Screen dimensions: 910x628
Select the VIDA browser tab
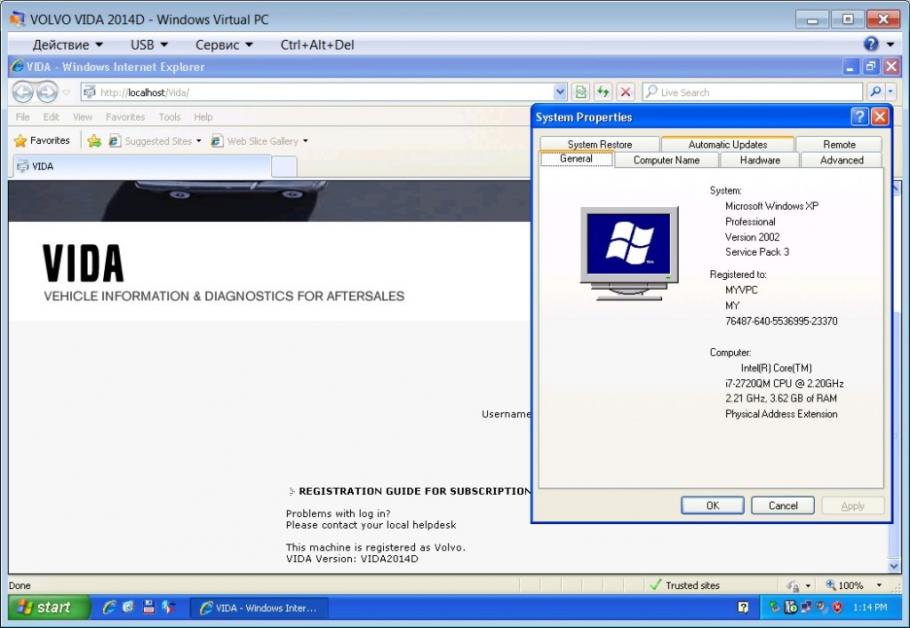142,167
